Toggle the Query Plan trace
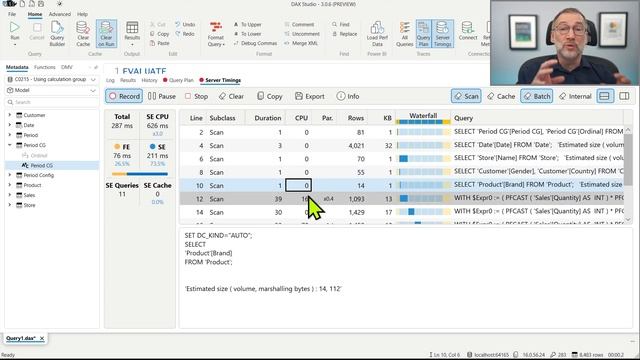Image resolution: width=640 pixels, height=360 pixels. point(423,33)
